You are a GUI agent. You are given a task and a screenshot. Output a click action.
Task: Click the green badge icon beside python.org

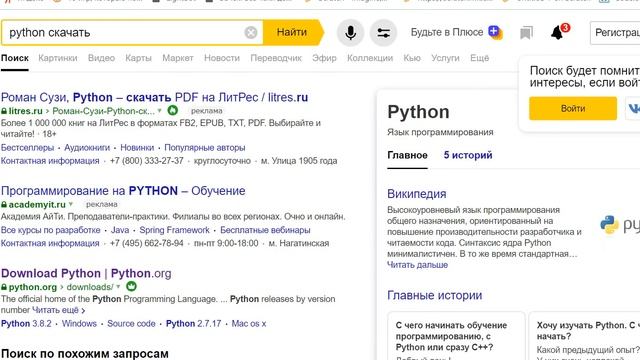click(x=131, y=287)
